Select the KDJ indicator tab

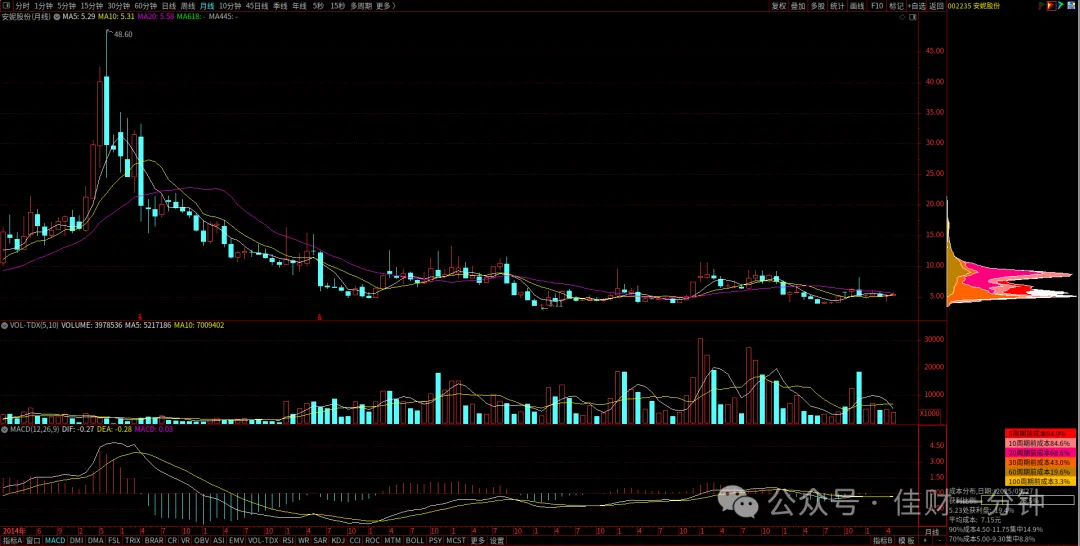(338, 540)
